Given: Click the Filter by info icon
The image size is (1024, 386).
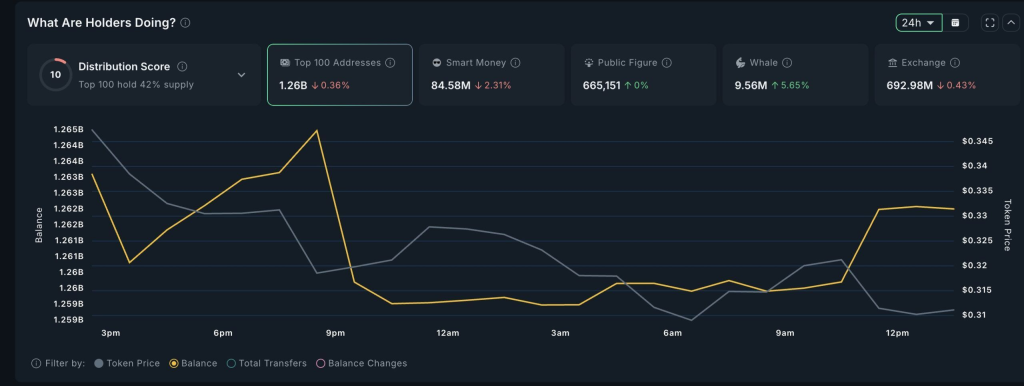Looking at the screenshot, I should pyautogui.click(x=36, y=363).
